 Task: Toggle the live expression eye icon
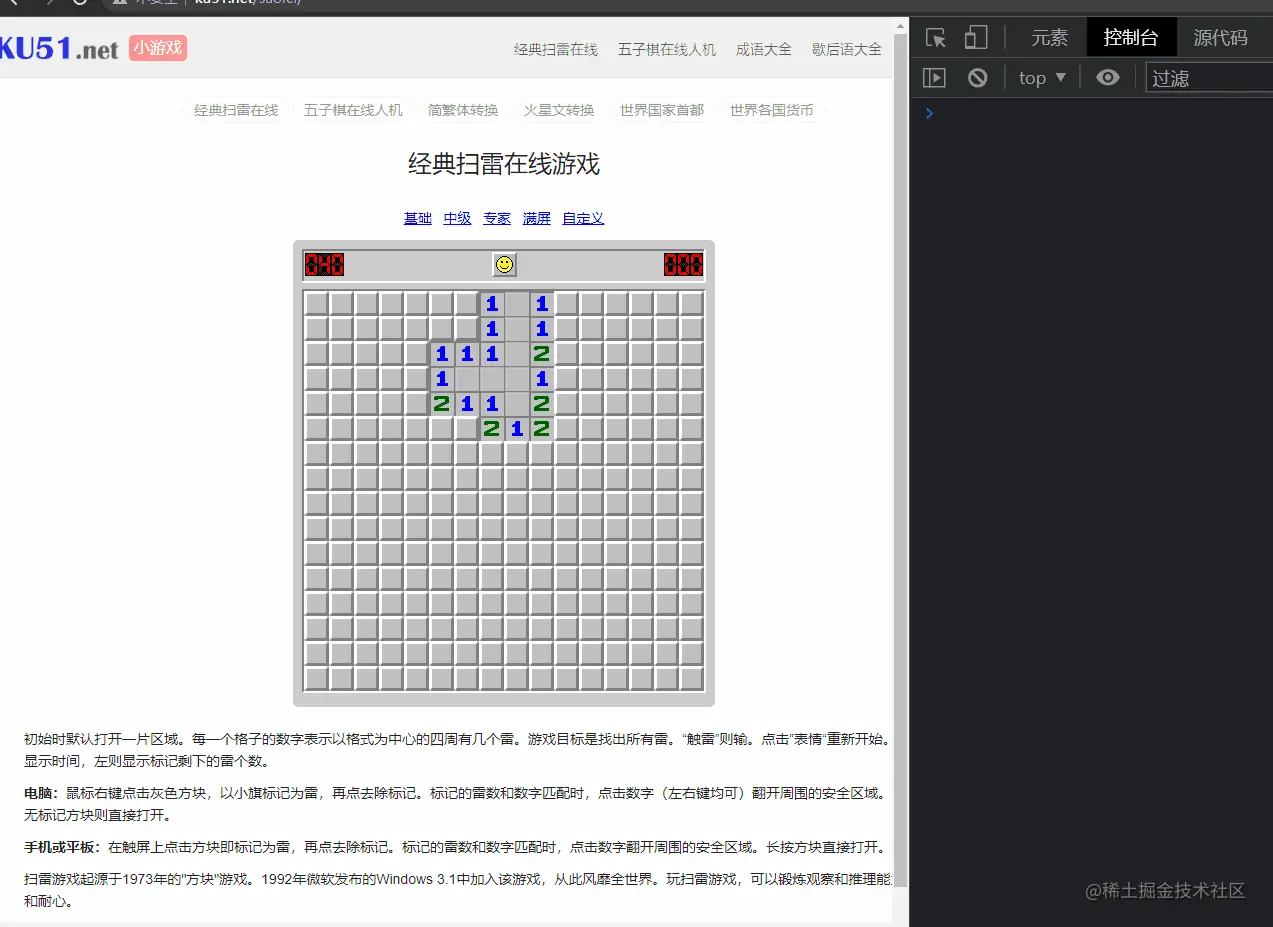pos(1107,77)
